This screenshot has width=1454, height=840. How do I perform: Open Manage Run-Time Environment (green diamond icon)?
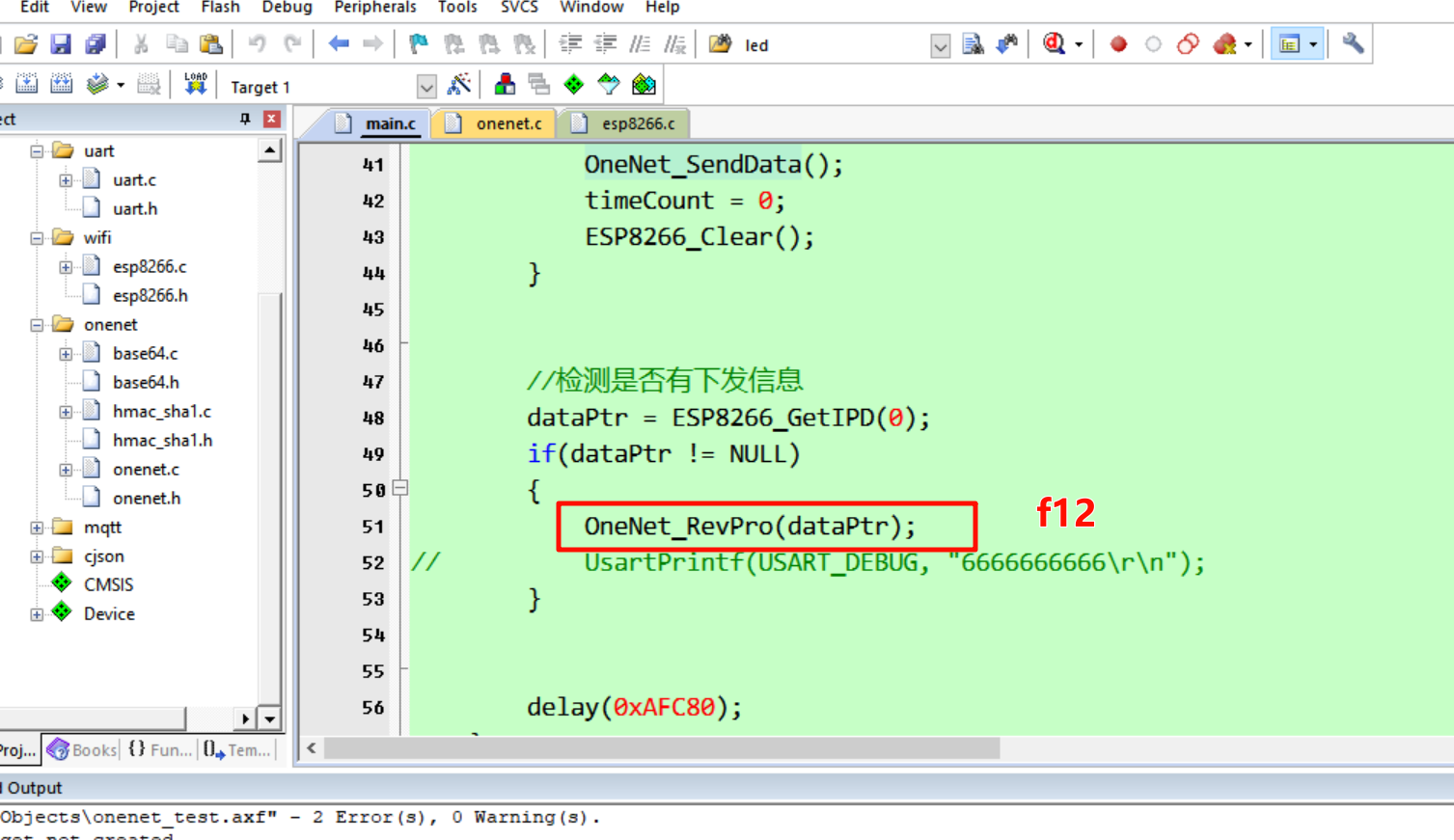click(574, 85)
